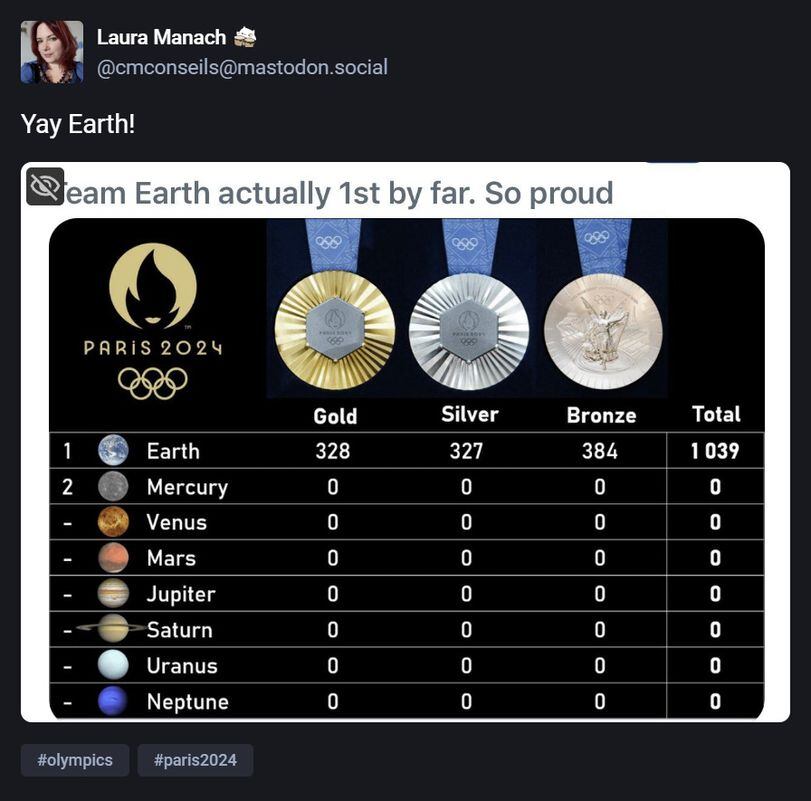Click the silver medal image
Screen dimensions: 811x801
click(469, 330)
